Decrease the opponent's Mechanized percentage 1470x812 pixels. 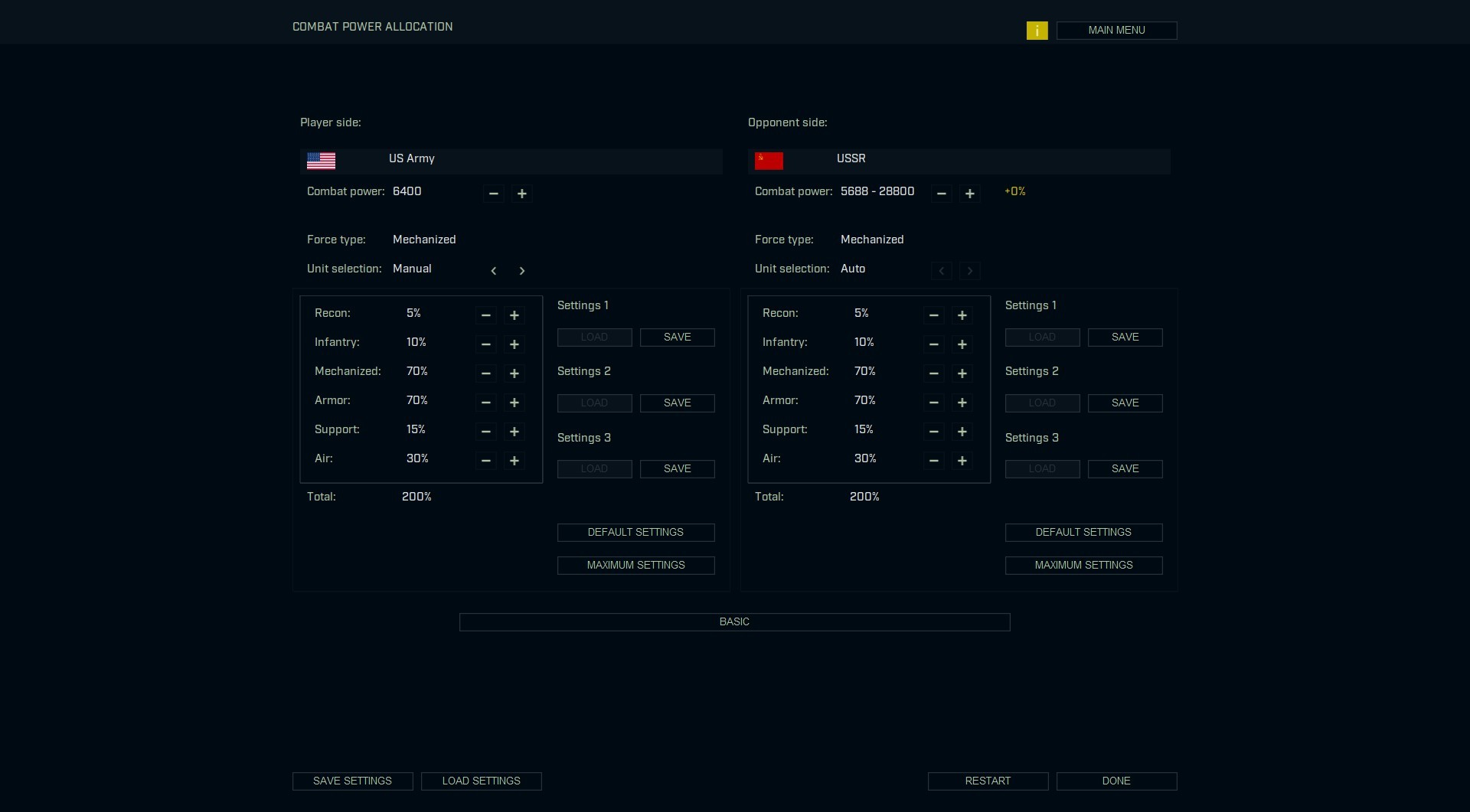tap(933, 373)
